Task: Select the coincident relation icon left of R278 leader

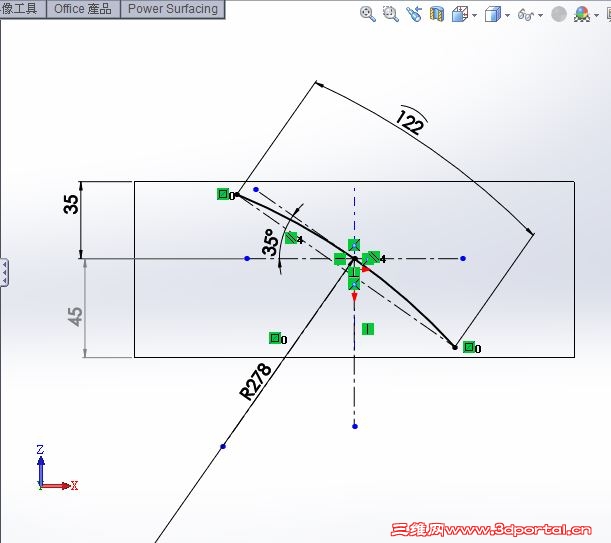Action: [275, 338]
